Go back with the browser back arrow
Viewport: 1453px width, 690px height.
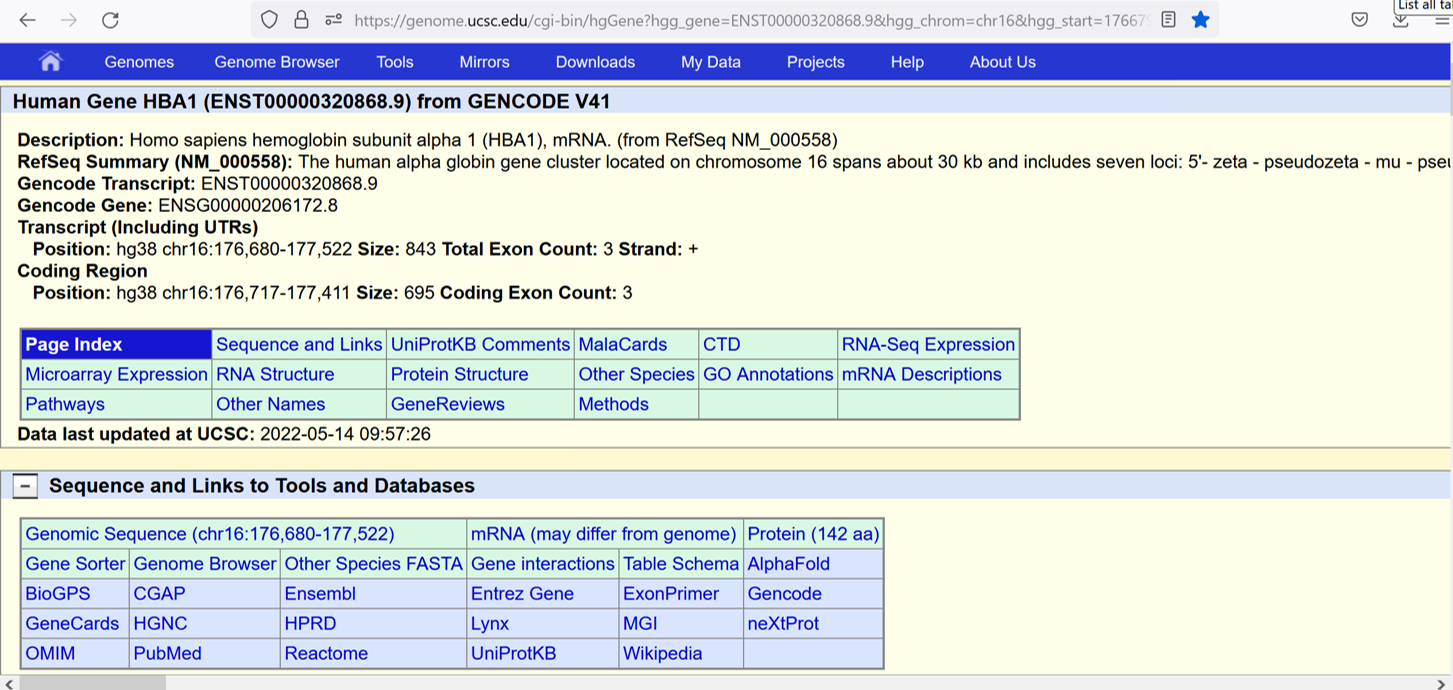coord(28,20)
